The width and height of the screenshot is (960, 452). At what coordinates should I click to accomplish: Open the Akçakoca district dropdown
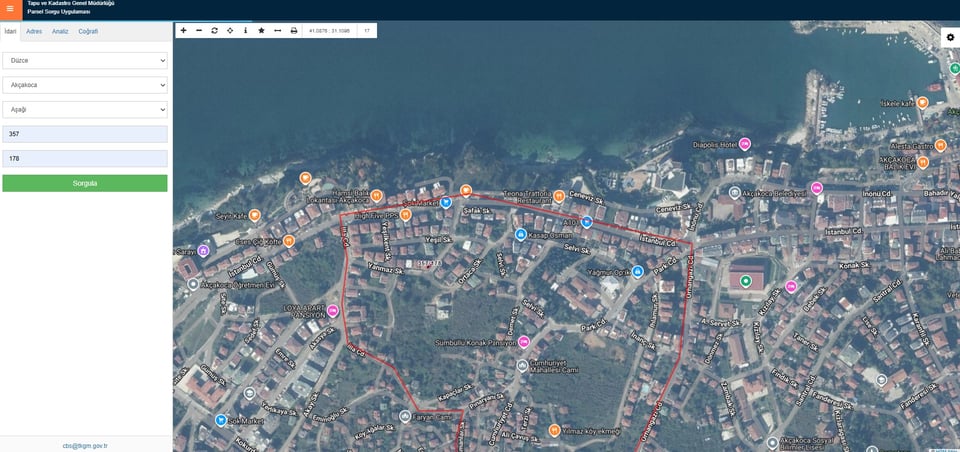pyautogui.click(x=85, y=85)
